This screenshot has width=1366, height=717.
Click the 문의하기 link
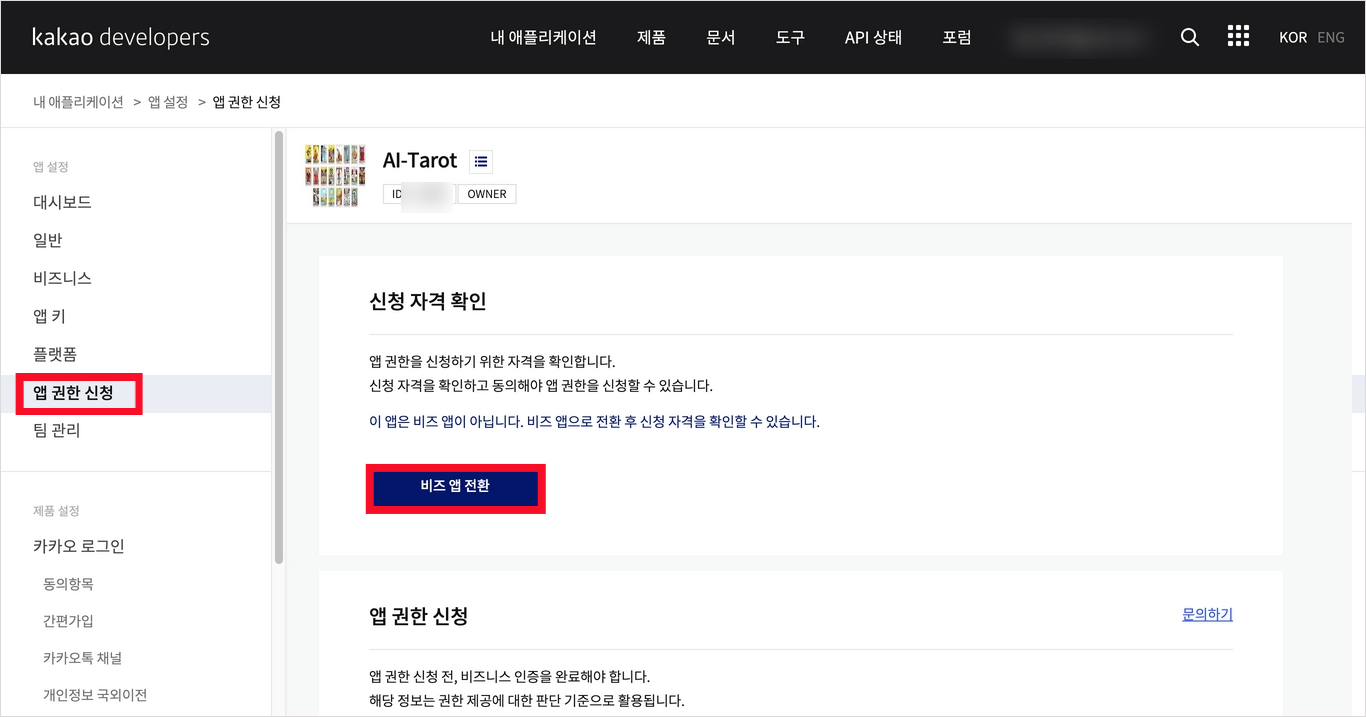coord(1207,614)
